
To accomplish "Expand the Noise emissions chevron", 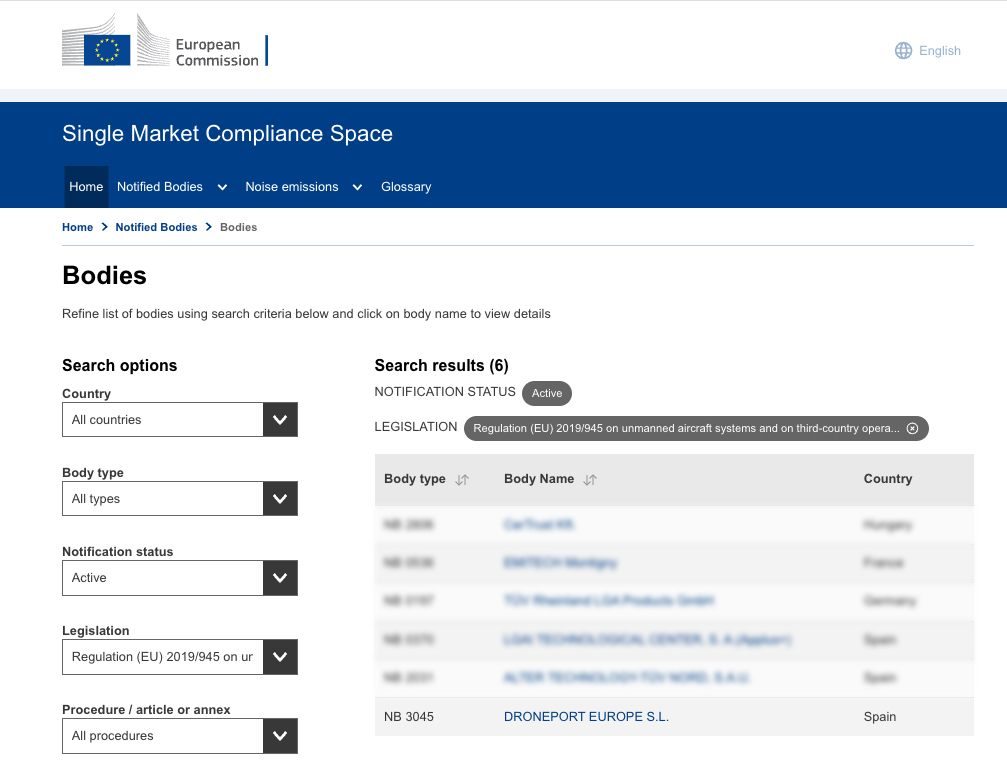I will [x=357, y=187].
